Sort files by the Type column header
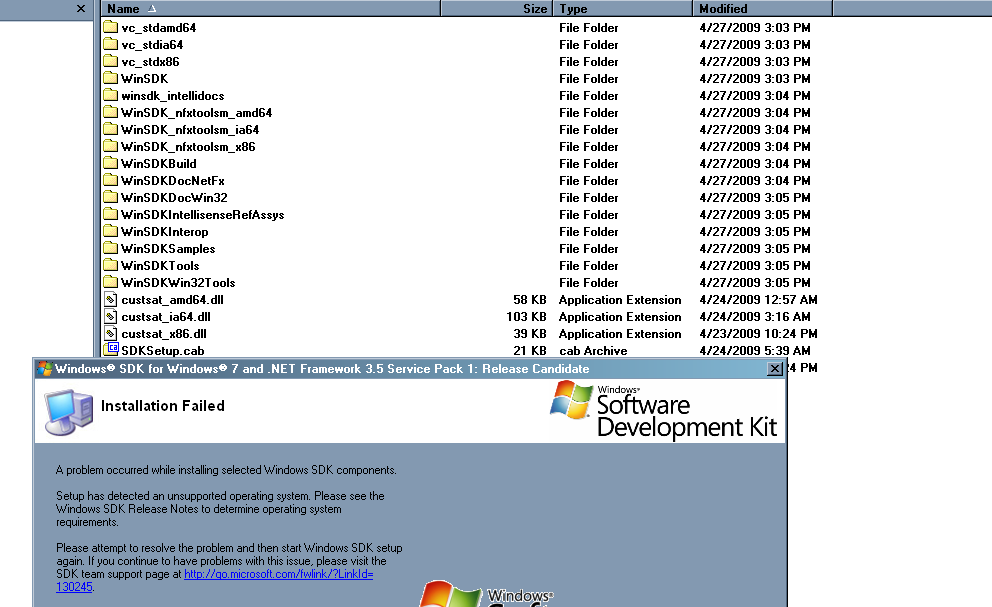This screenshot has height=607, width=992. (x=623, y=8)
